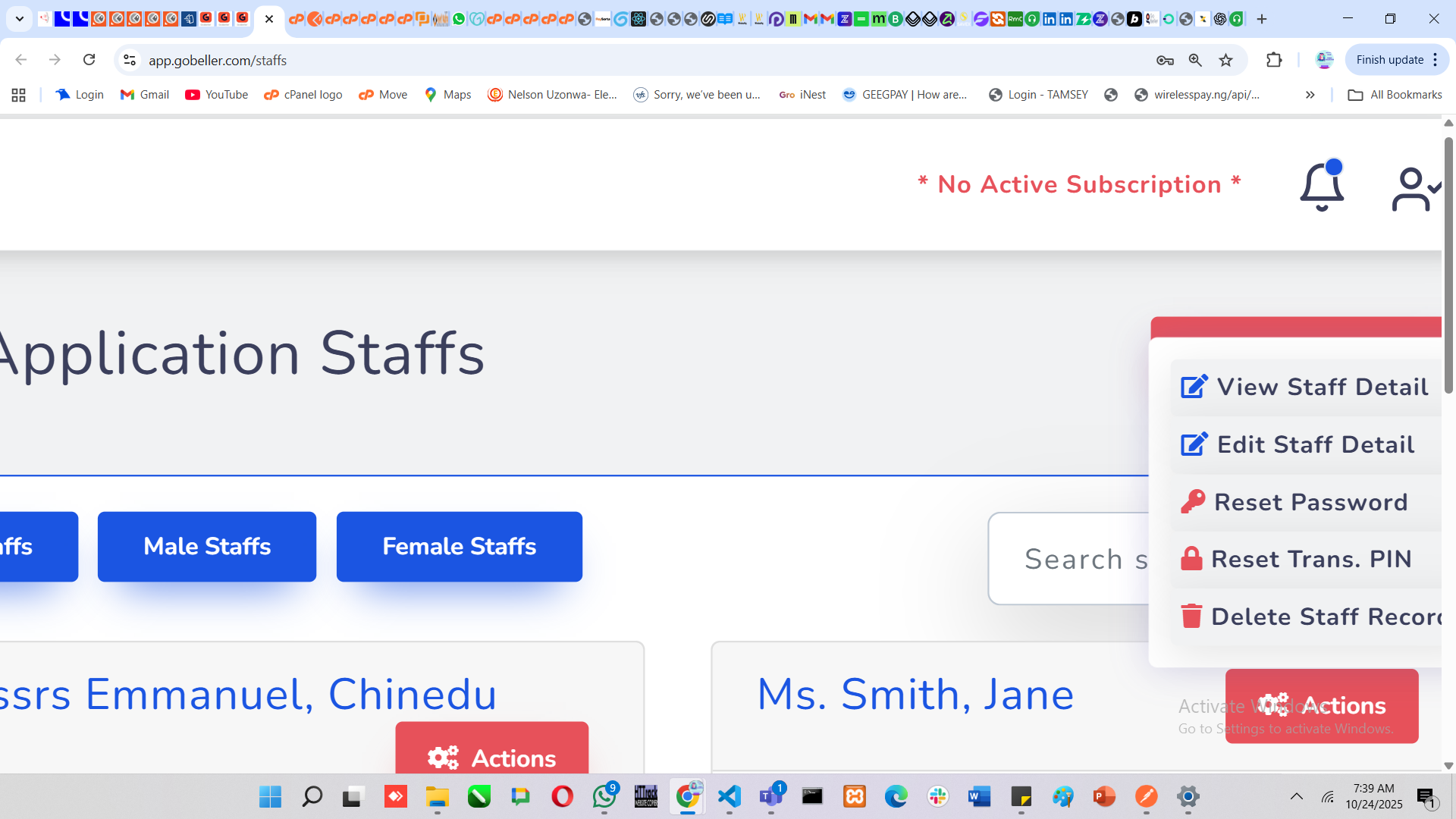Image resolution: width=1456 pixels, height=819 pixels.
Task: Open the password manager key icon
Action: [1165, 60]
